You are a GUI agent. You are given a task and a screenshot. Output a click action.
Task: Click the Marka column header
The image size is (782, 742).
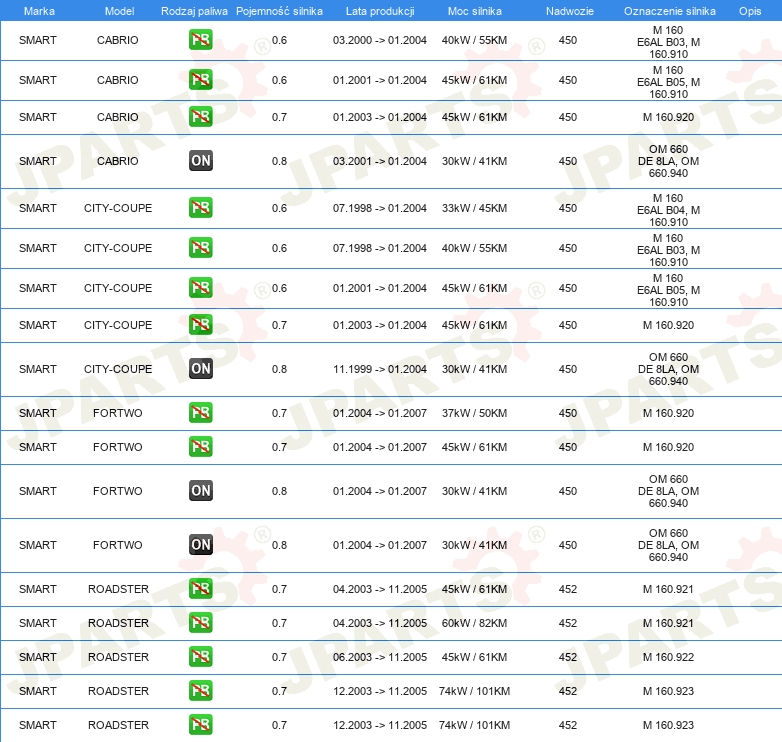pyautogui.click(x=39, y=10)
